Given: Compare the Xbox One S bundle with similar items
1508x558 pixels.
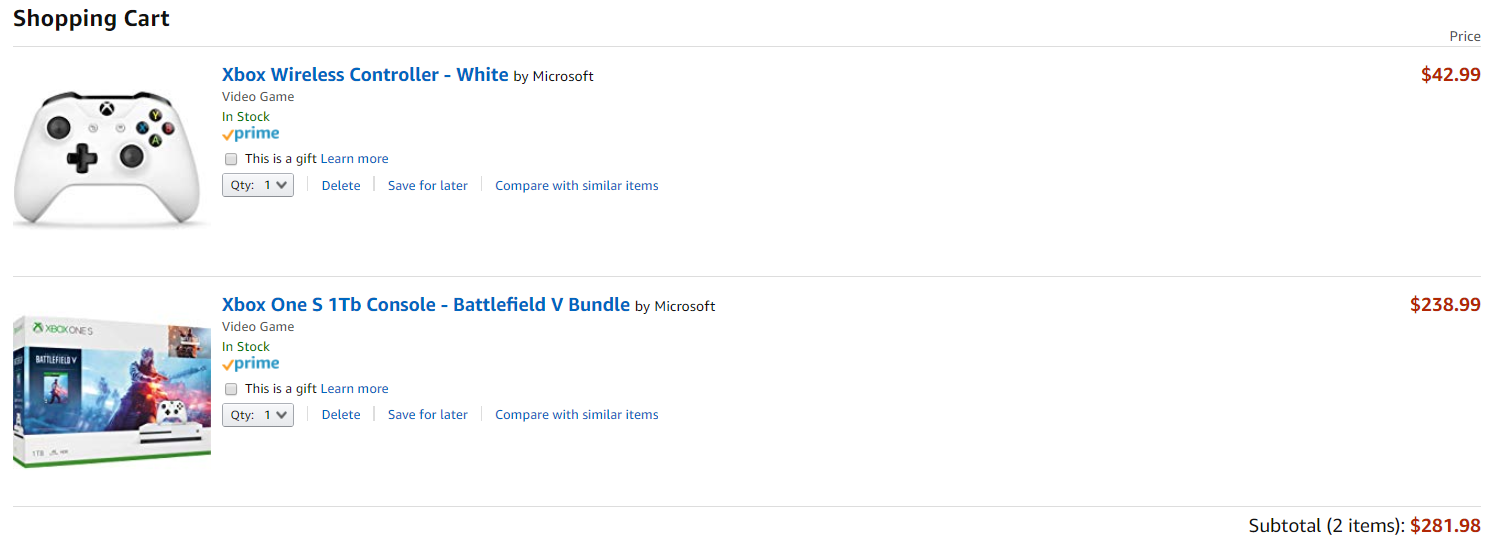Looking at the screenshot, I should pyautogui.click(x=576, y=415).
